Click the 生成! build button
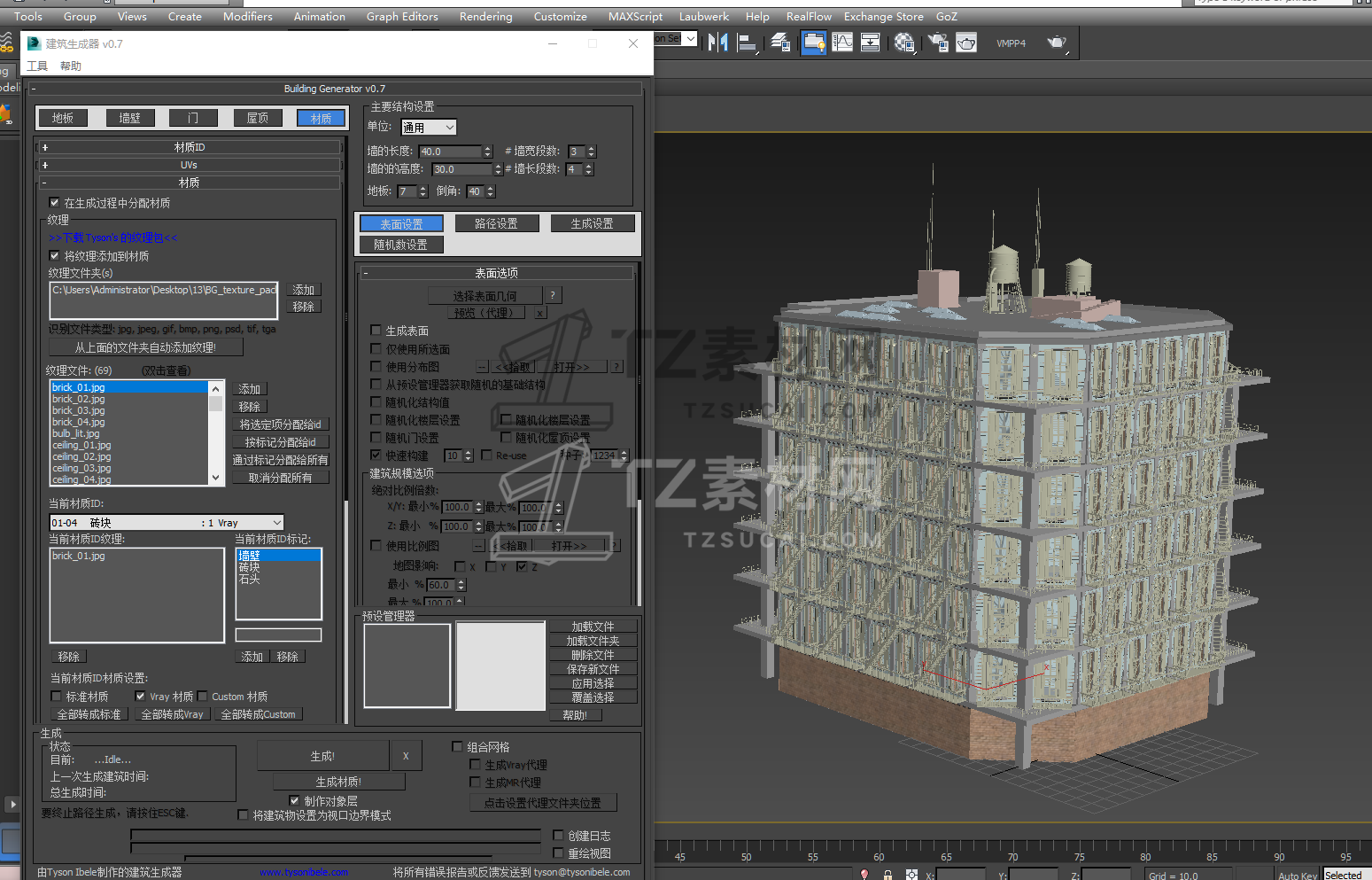1372x880 pixels. pos(322,756)
